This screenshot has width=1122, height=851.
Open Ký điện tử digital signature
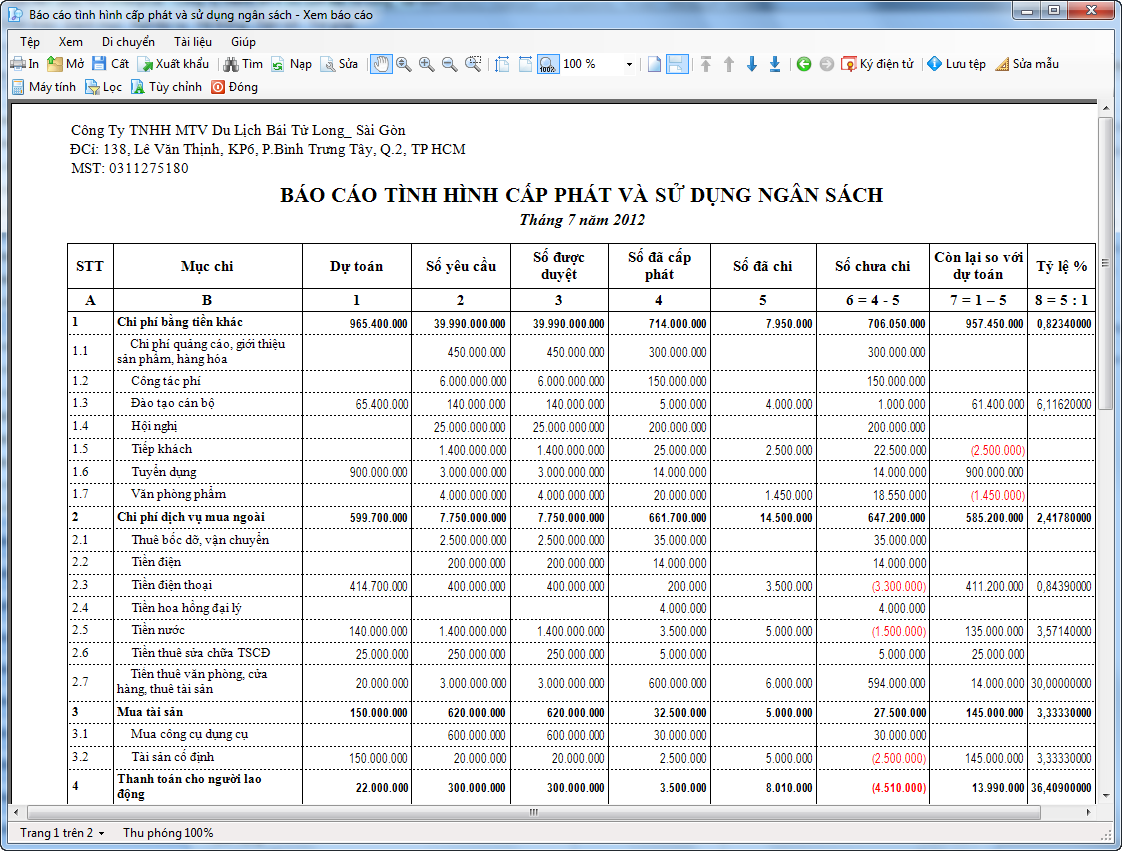(x=878, y=64)
